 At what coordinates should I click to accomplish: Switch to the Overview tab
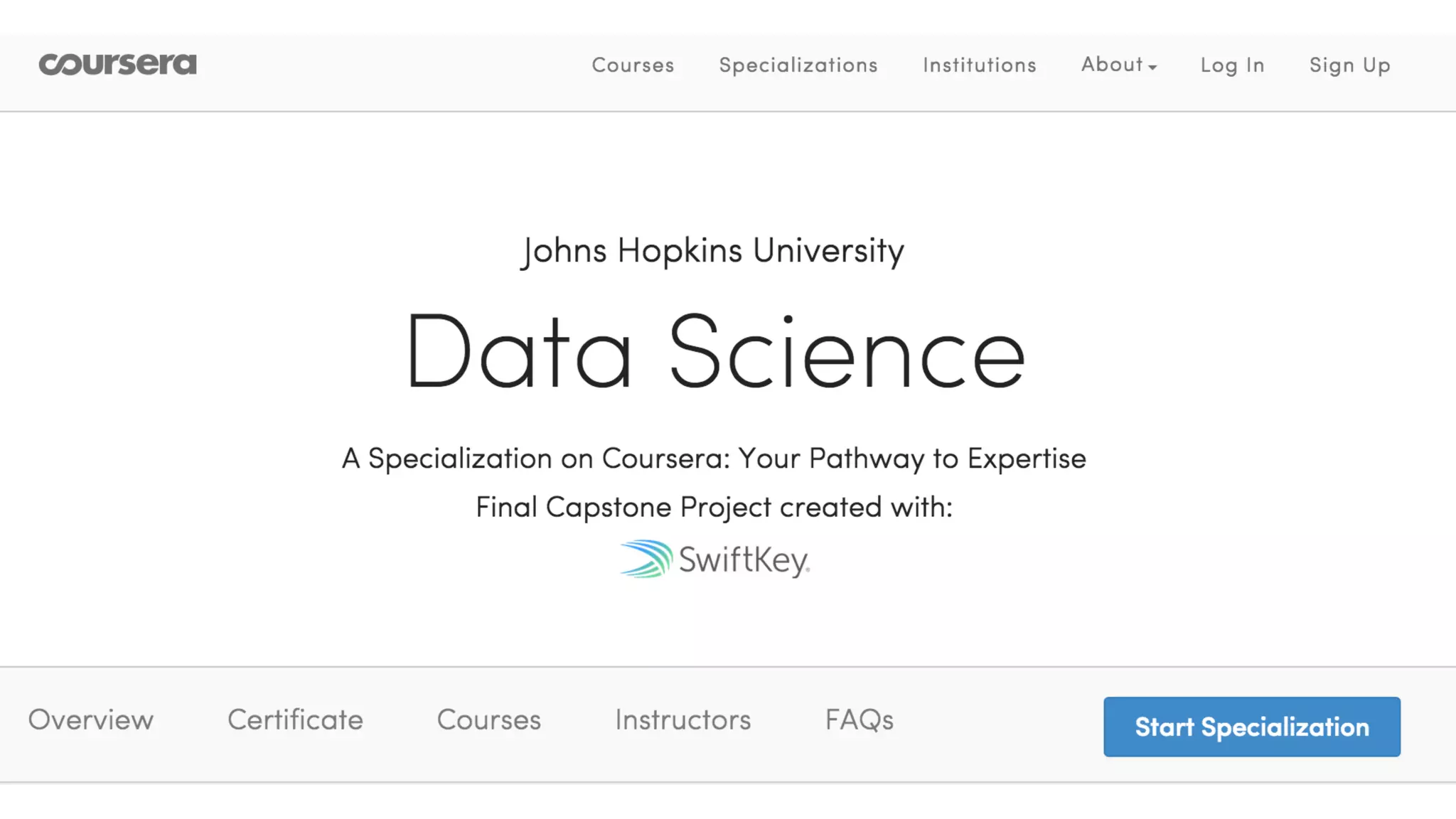coord(91,720)
